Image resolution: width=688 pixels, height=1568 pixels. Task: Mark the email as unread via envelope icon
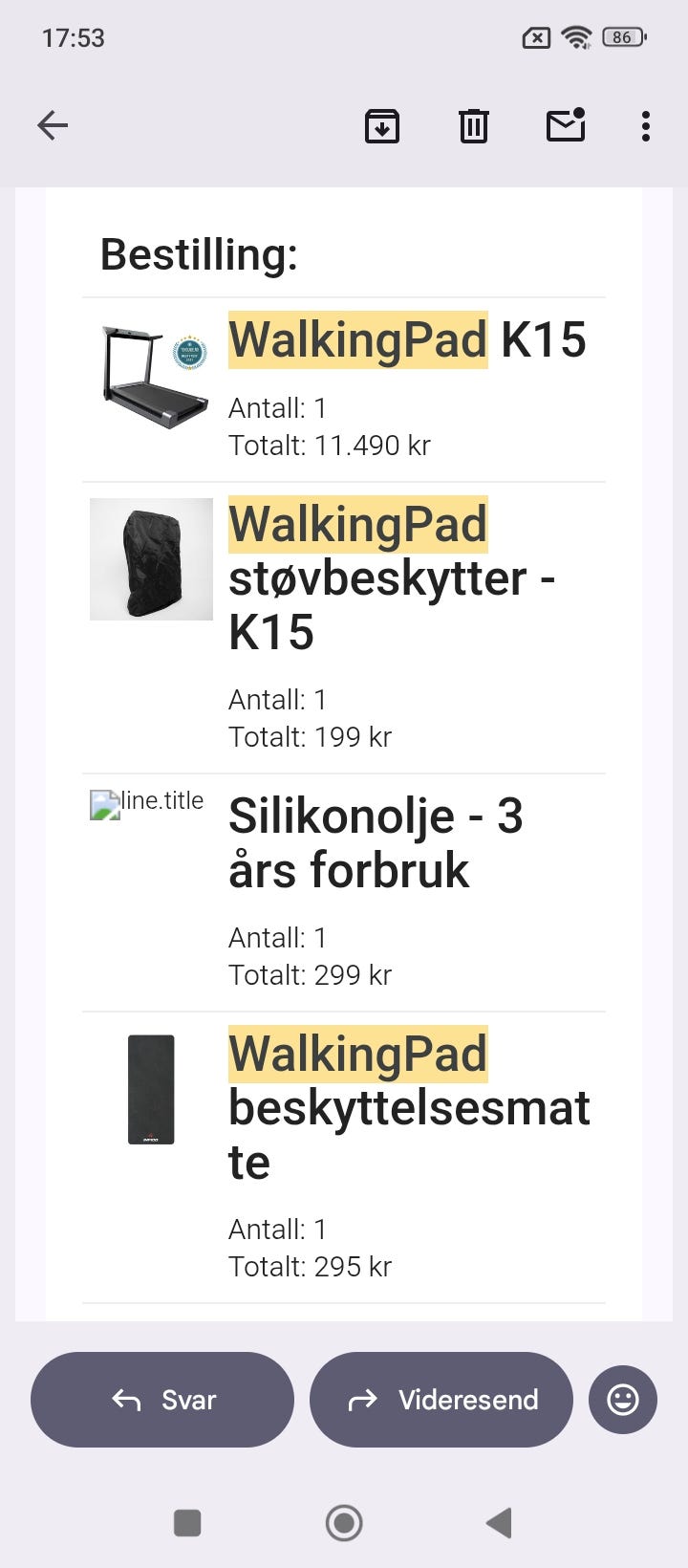[x=564, y=125]
